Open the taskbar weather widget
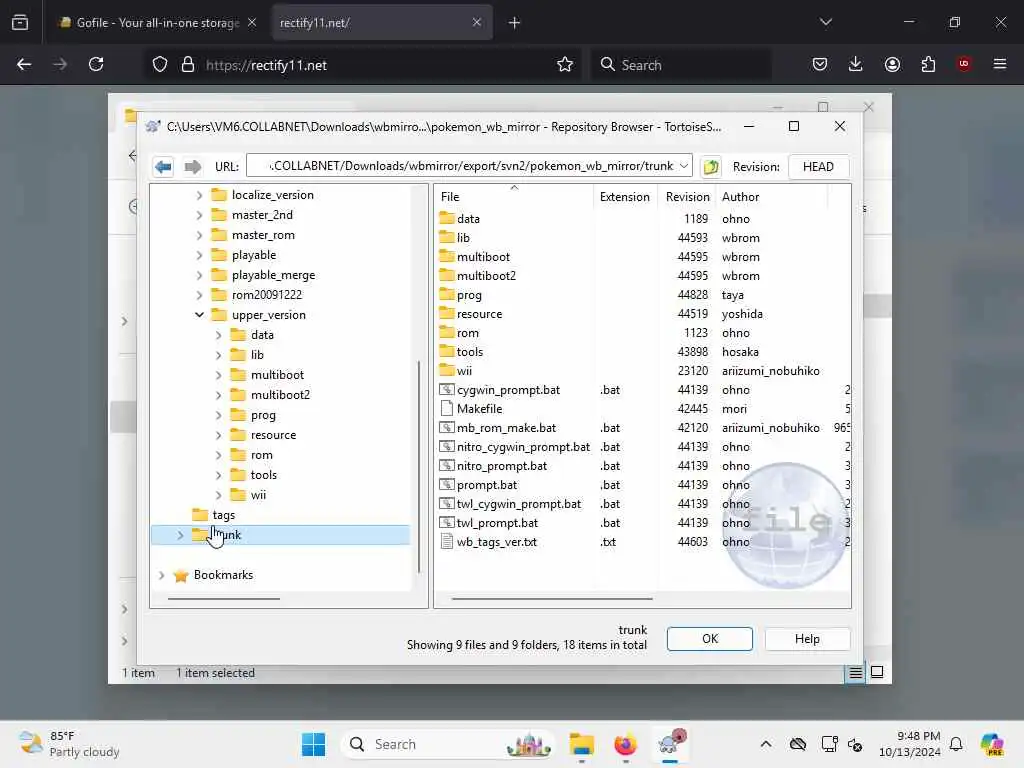The image size is (1024, 768). (x=69, y=744)
